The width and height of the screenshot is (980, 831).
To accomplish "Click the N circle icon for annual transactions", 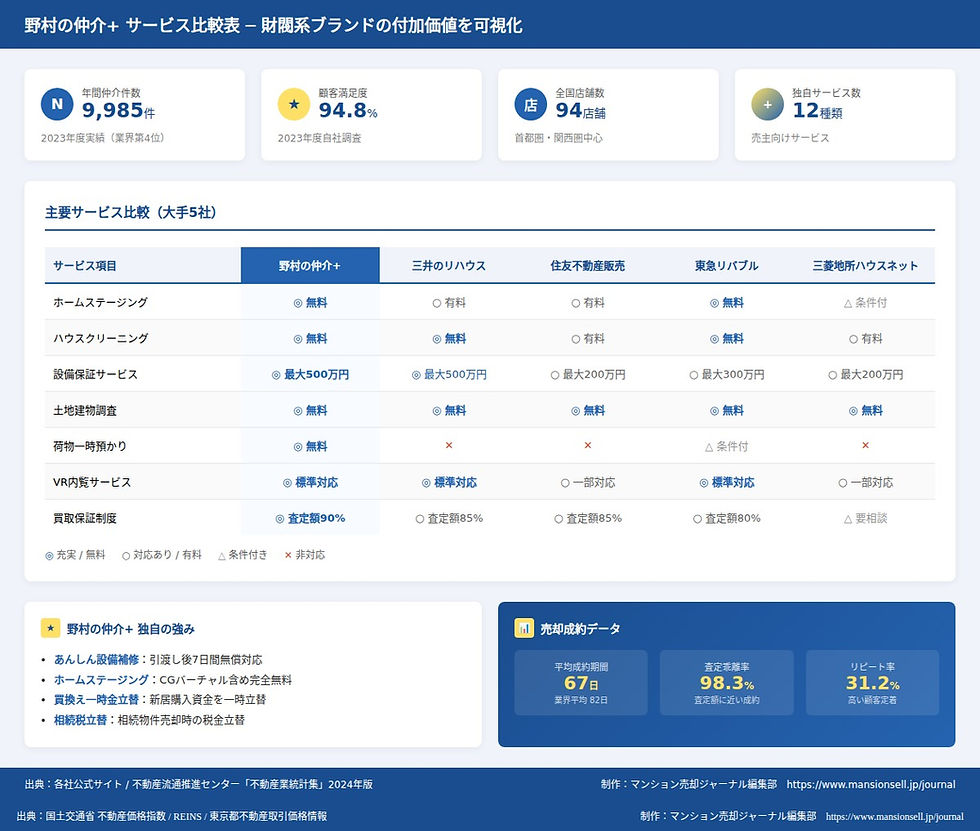I will click(57, 104).
